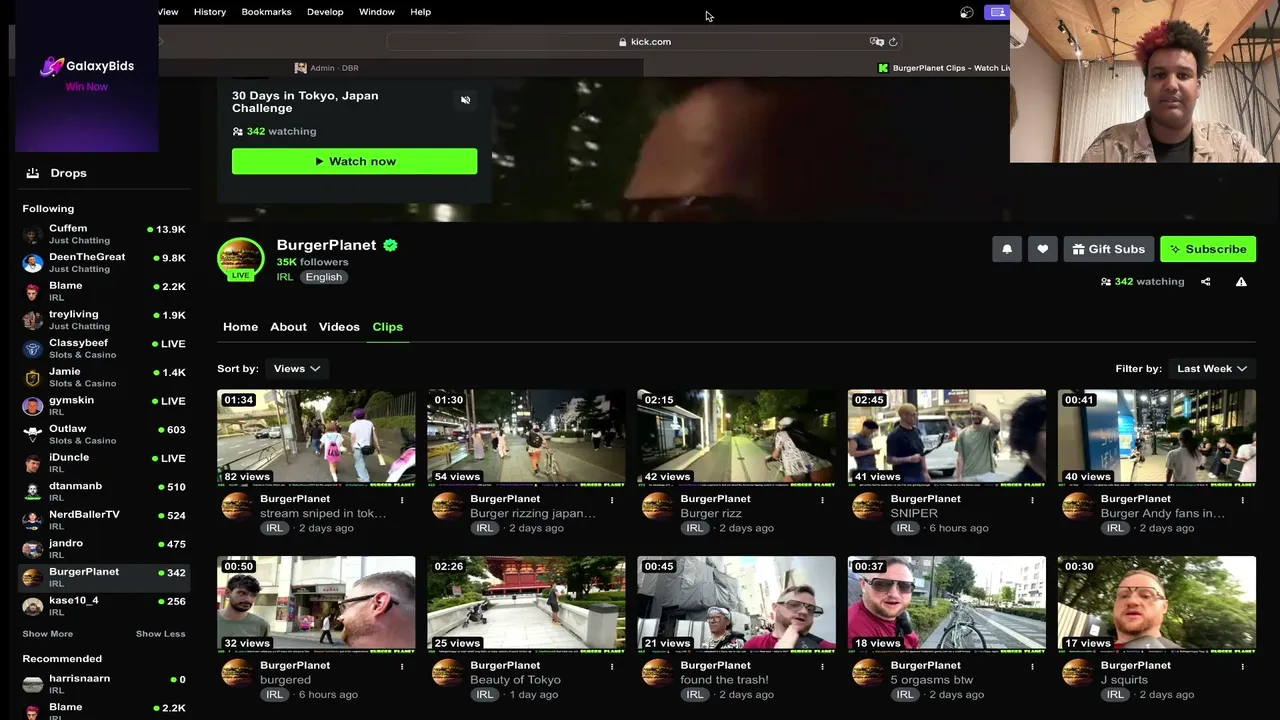Click Cuffem's avatar in Following list
This screenshot has width=1280, height=720.
click(33, 235)
